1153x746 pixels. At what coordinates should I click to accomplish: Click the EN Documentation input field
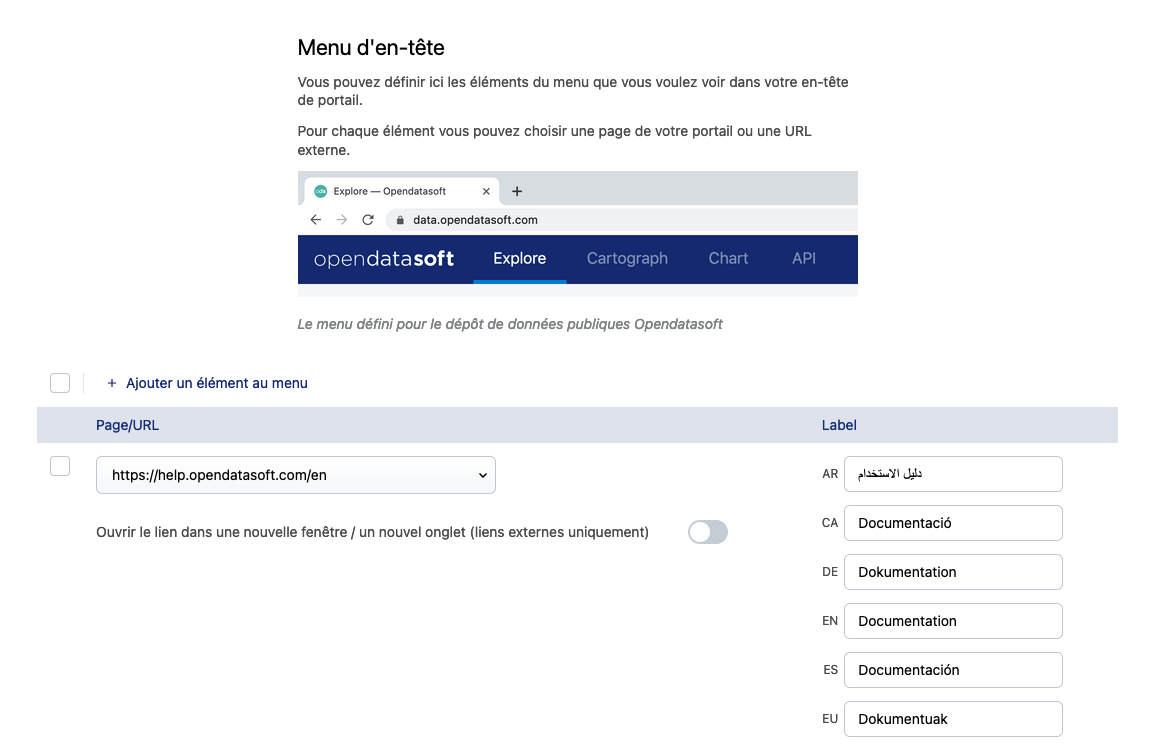pos(953,621)
